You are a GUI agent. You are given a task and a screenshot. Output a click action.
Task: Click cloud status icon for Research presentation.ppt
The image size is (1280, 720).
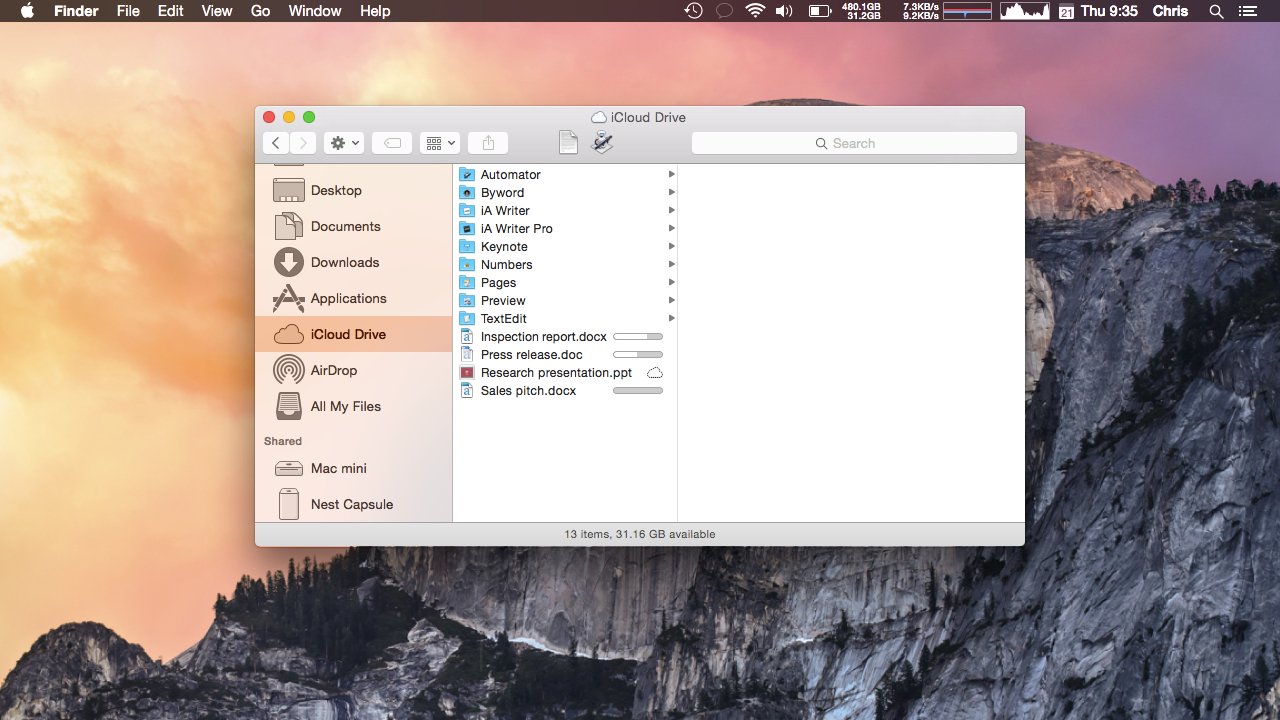(655, 372)
